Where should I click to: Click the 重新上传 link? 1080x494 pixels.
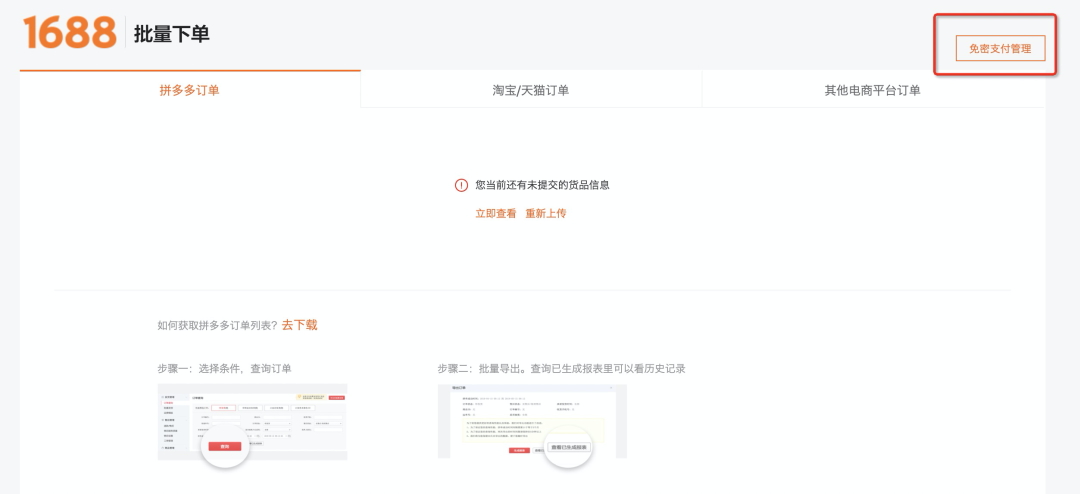click(x=546, y=214)
